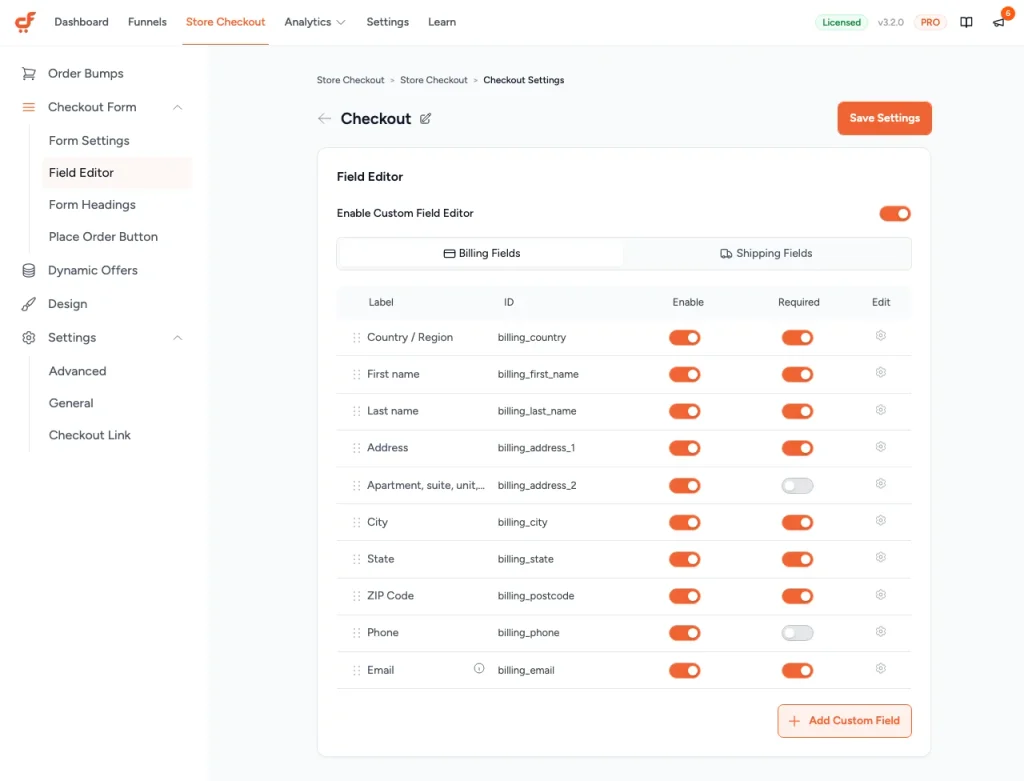Open the Learn menu item
The width and height of the screenshot is (1024, 781).
[x=442, y=22]
